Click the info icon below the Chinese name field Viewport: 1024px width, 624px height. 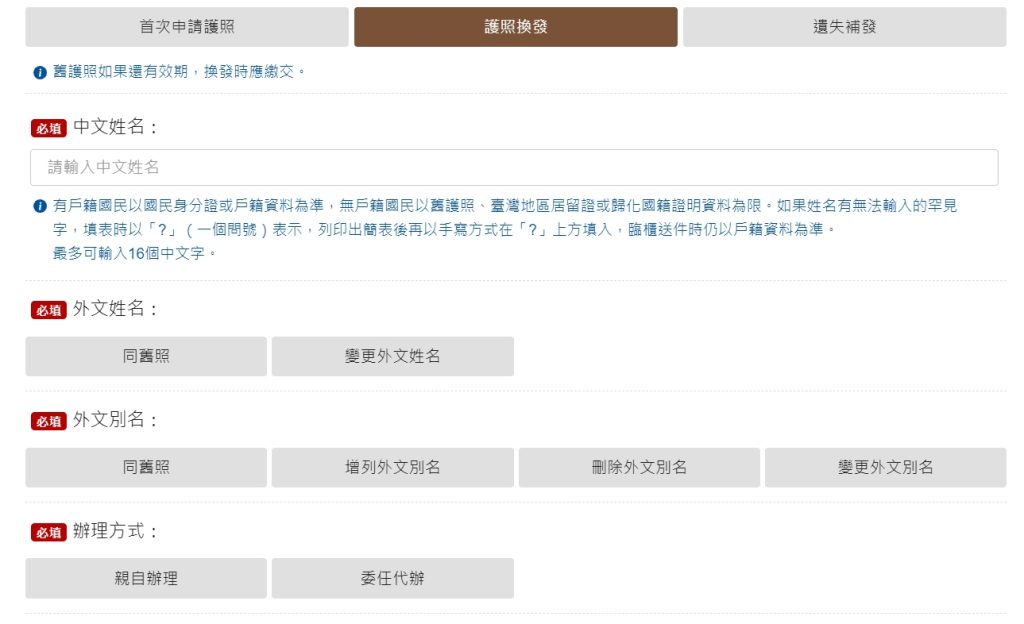tap(40, 206)
